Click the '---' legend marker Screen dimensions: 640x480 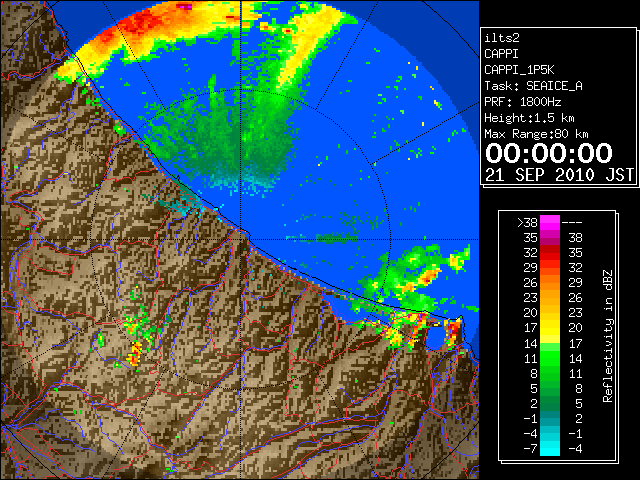pos(572,222)
